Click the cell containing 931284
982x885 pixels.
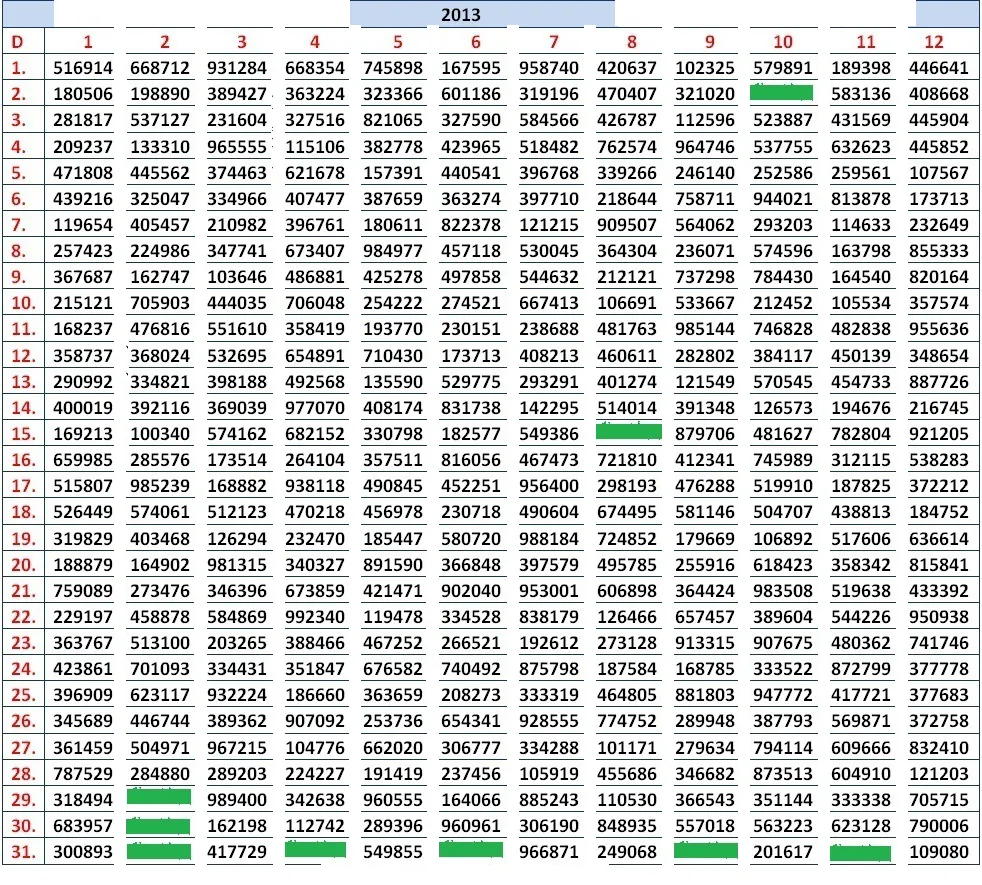(x=237, y=68)
